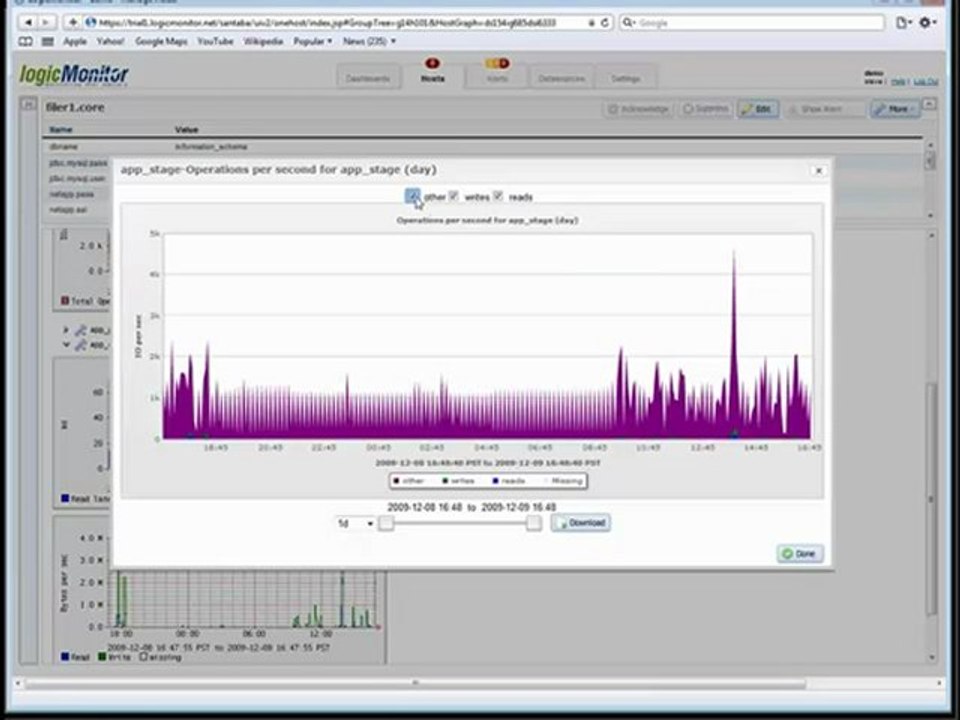Open the Popular bookmarks dropdown
The height and width of the screenshot is (720, 960).
pyautogui.click(x=313, y=42)
